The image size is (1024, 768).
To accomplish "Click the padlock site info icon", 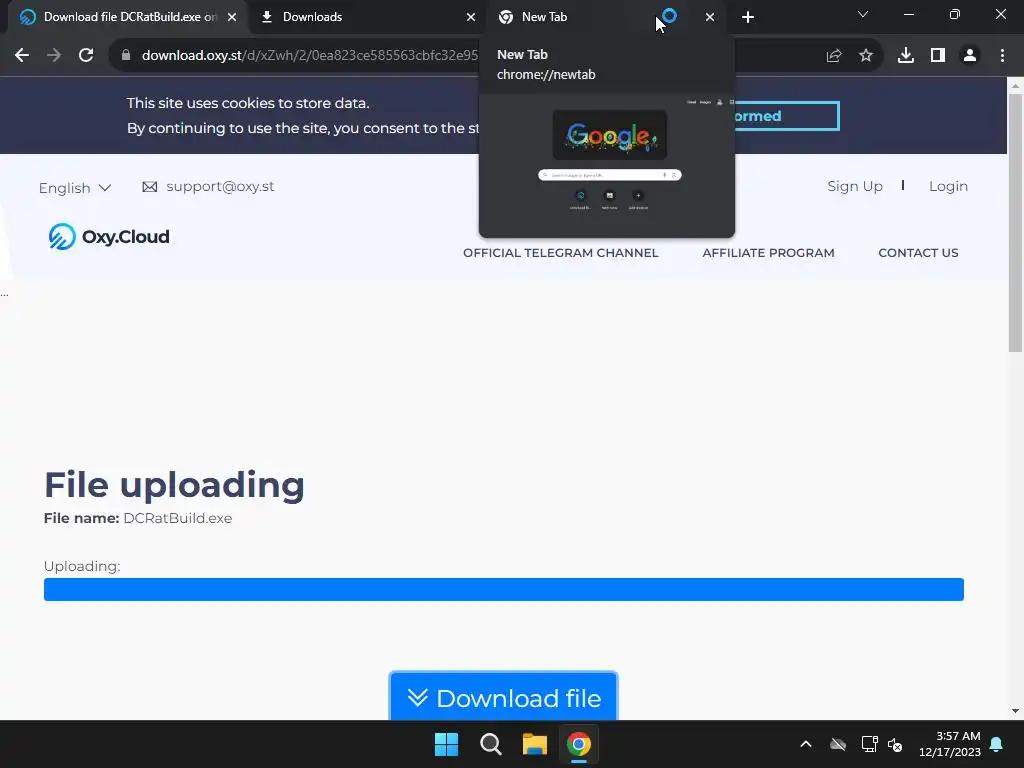I will [126, 56].
